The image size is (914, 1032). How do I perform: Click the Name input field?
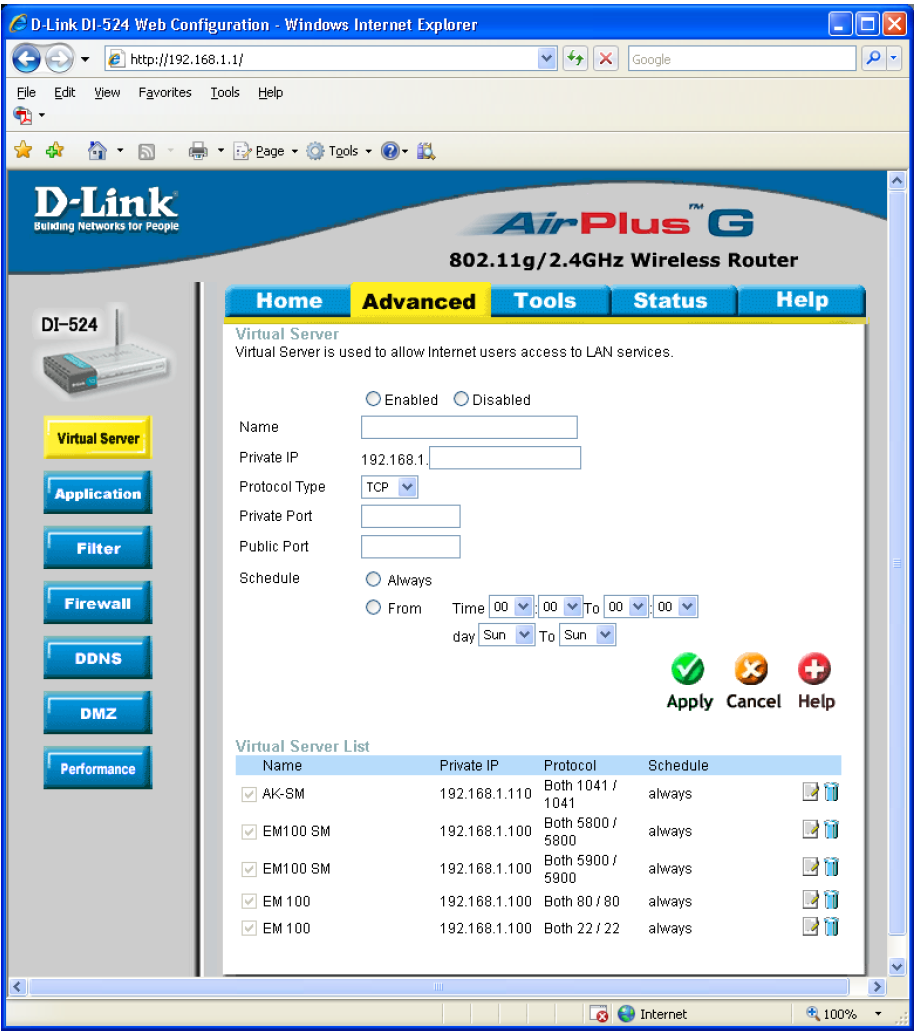(469, 427)
